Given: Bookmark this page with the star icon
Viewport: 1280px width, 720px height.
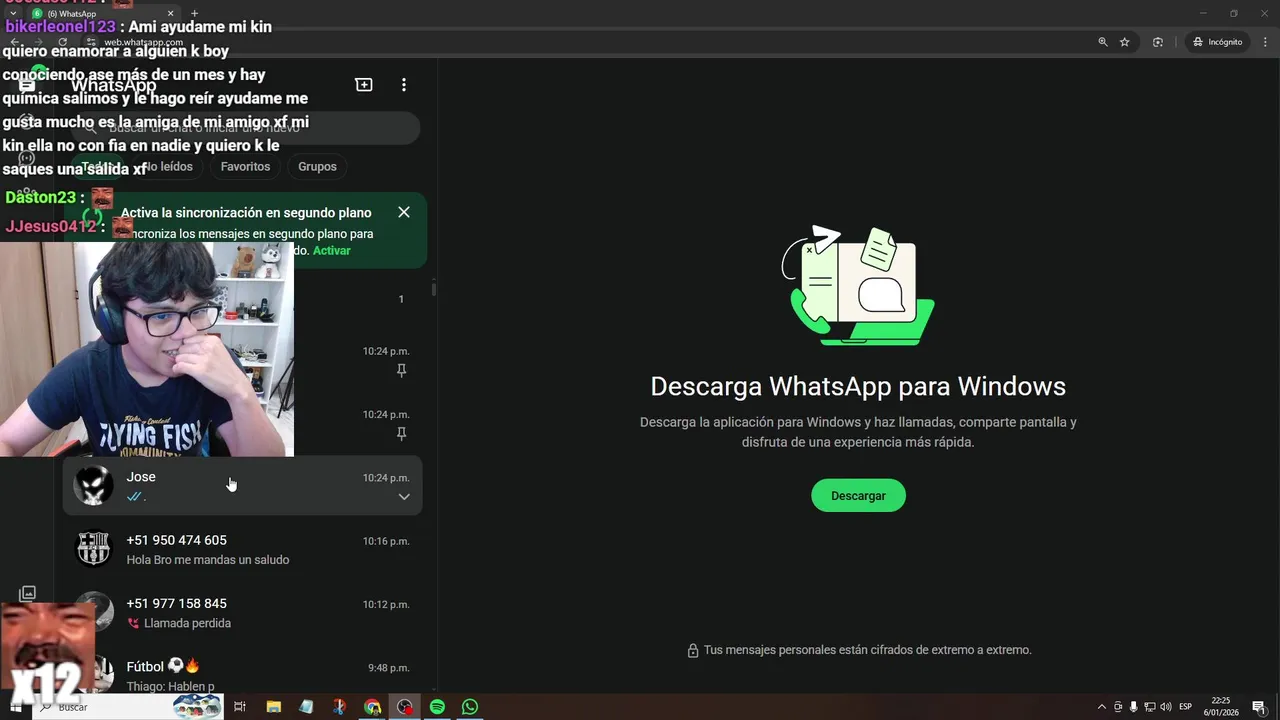Looking at the screenshot, I should [x=1125, y=42].
